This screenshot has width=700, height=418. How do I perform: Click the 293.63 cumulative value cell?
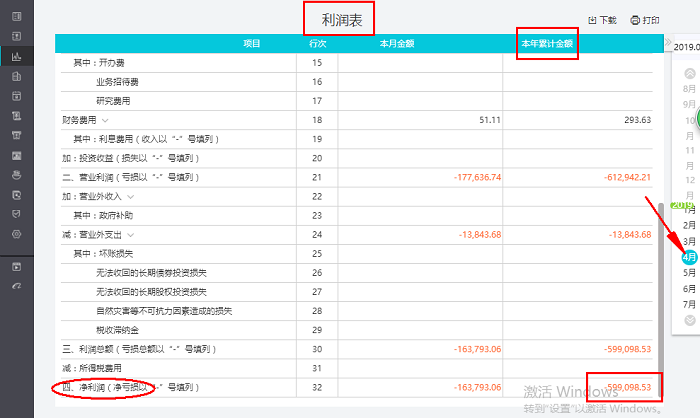[x=638, y=120]
